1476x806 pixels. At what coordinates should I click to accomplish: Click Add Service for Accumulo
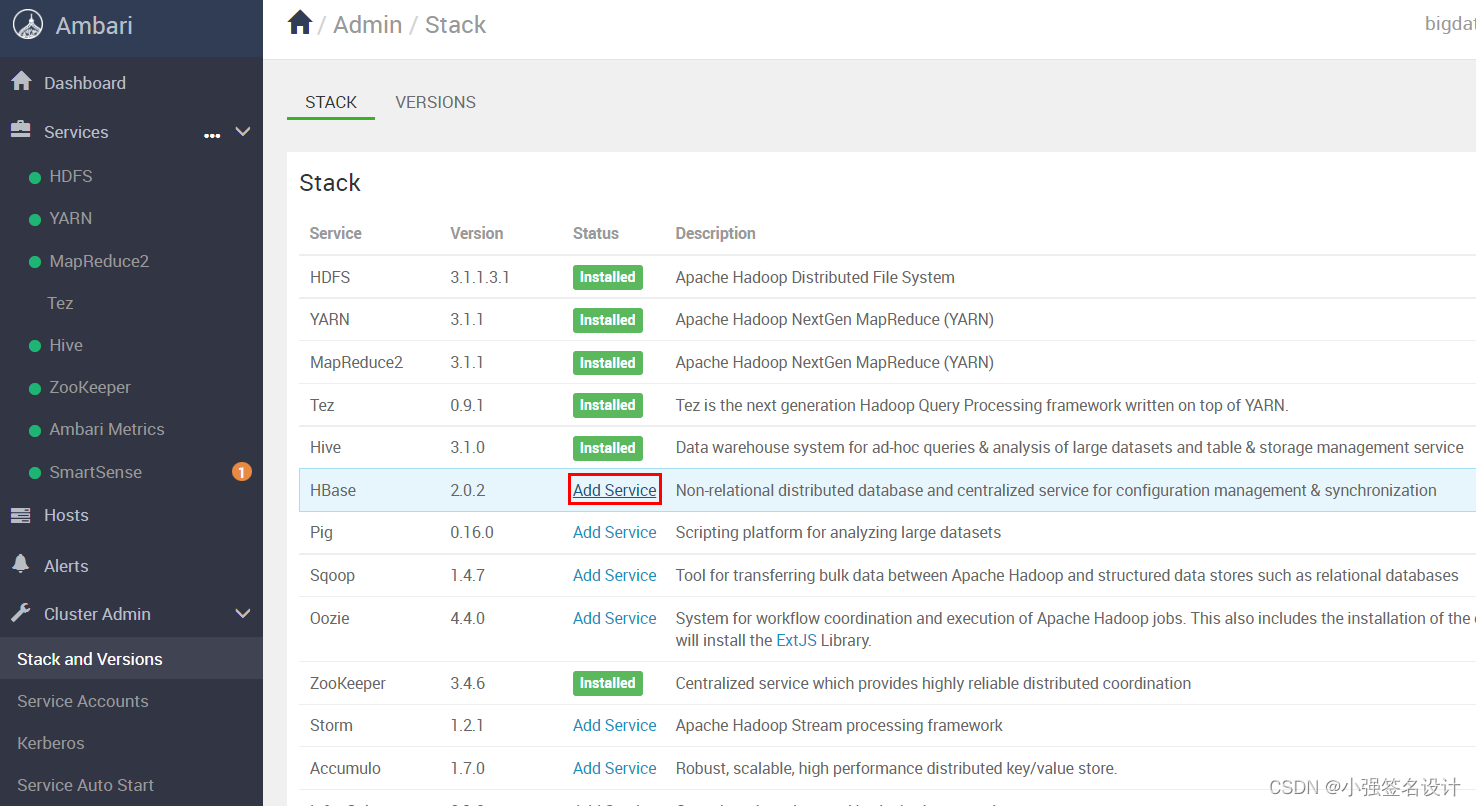[615, 768]
